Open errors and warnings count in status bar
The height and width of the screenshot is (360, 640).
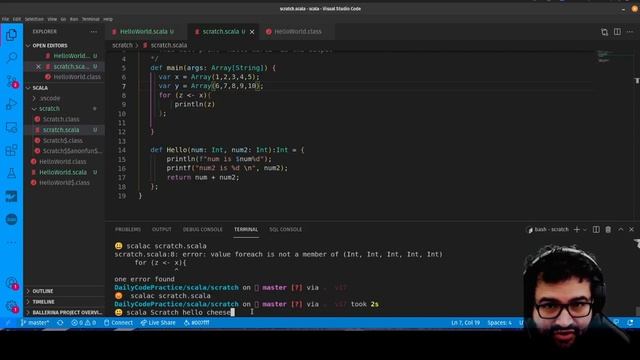[83, 323]
